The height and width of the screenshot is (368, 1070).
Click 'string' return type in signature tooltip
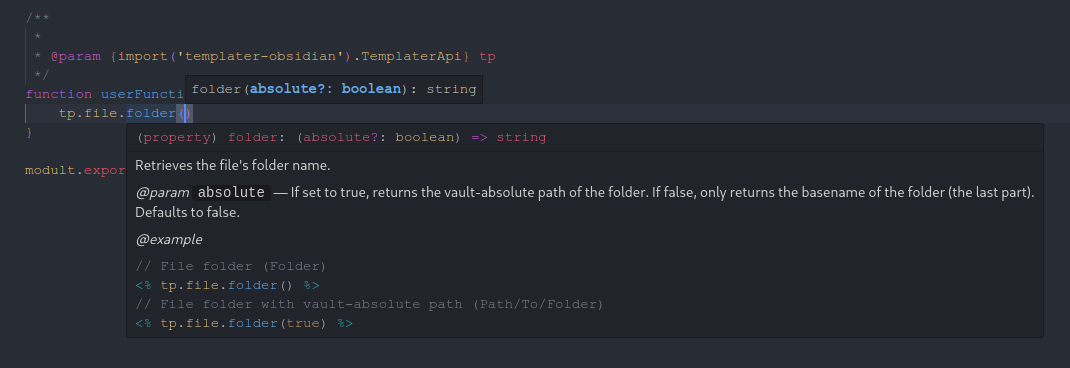click(x=451, y=89)
